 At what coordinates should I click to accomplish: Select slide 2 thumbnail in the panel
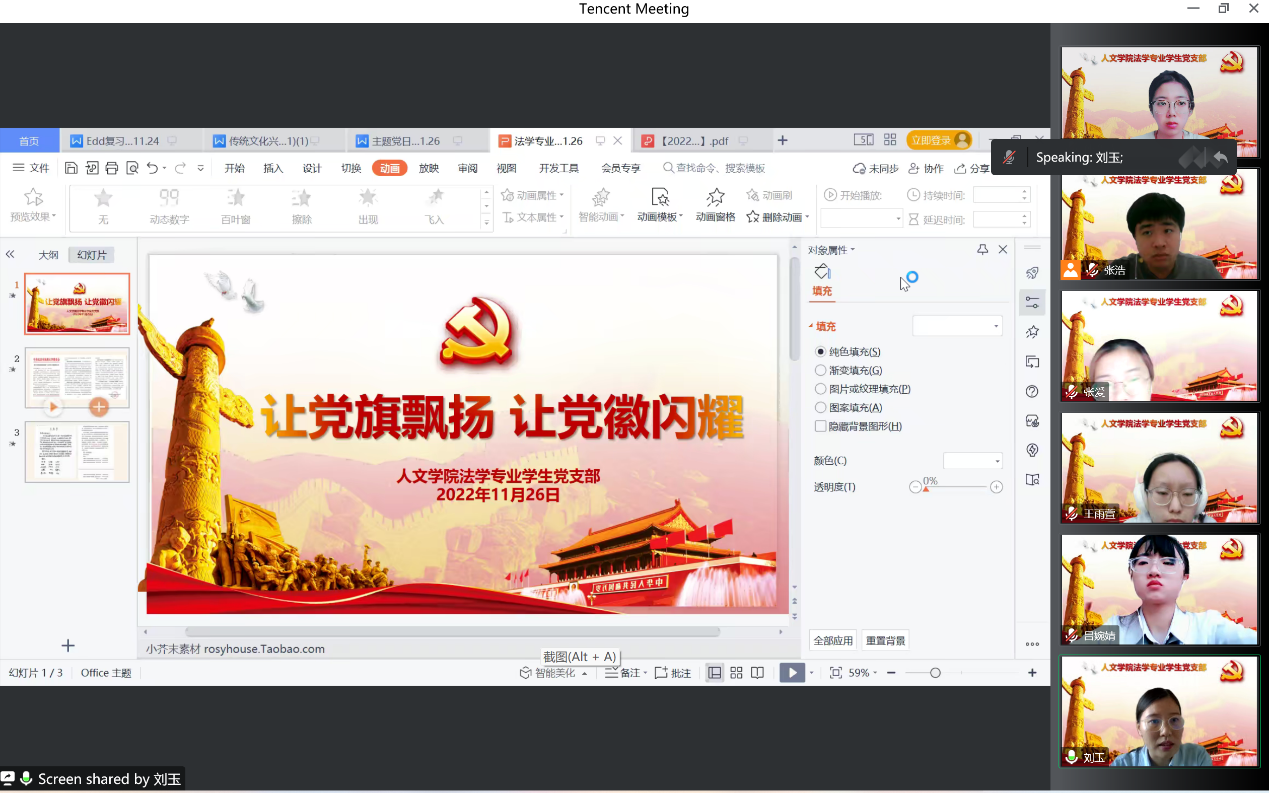click(77, 378)
